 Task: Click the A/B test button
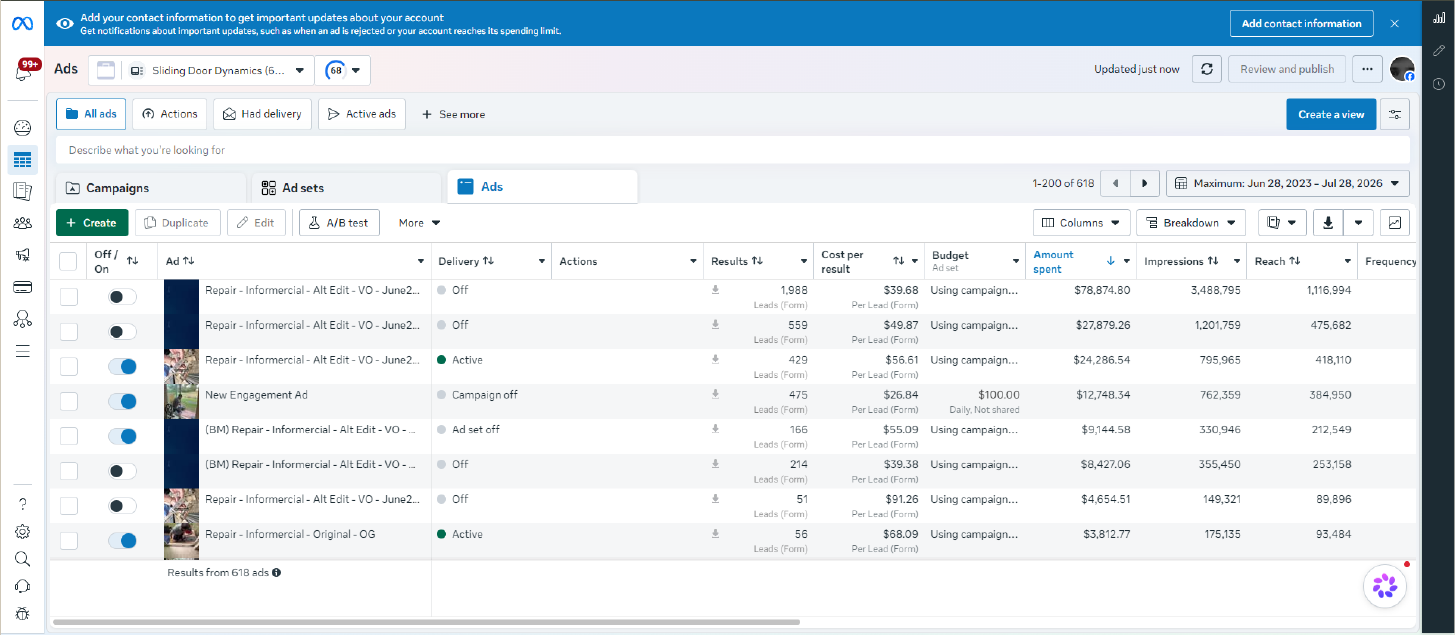[339, 222]
